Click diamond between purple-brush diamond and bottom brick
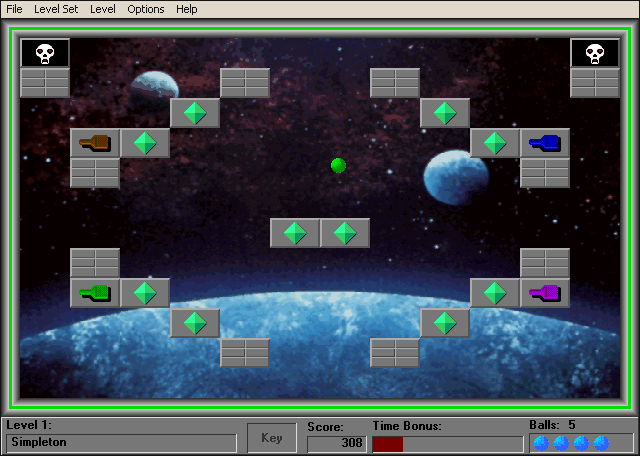 [x=445, y=323]
